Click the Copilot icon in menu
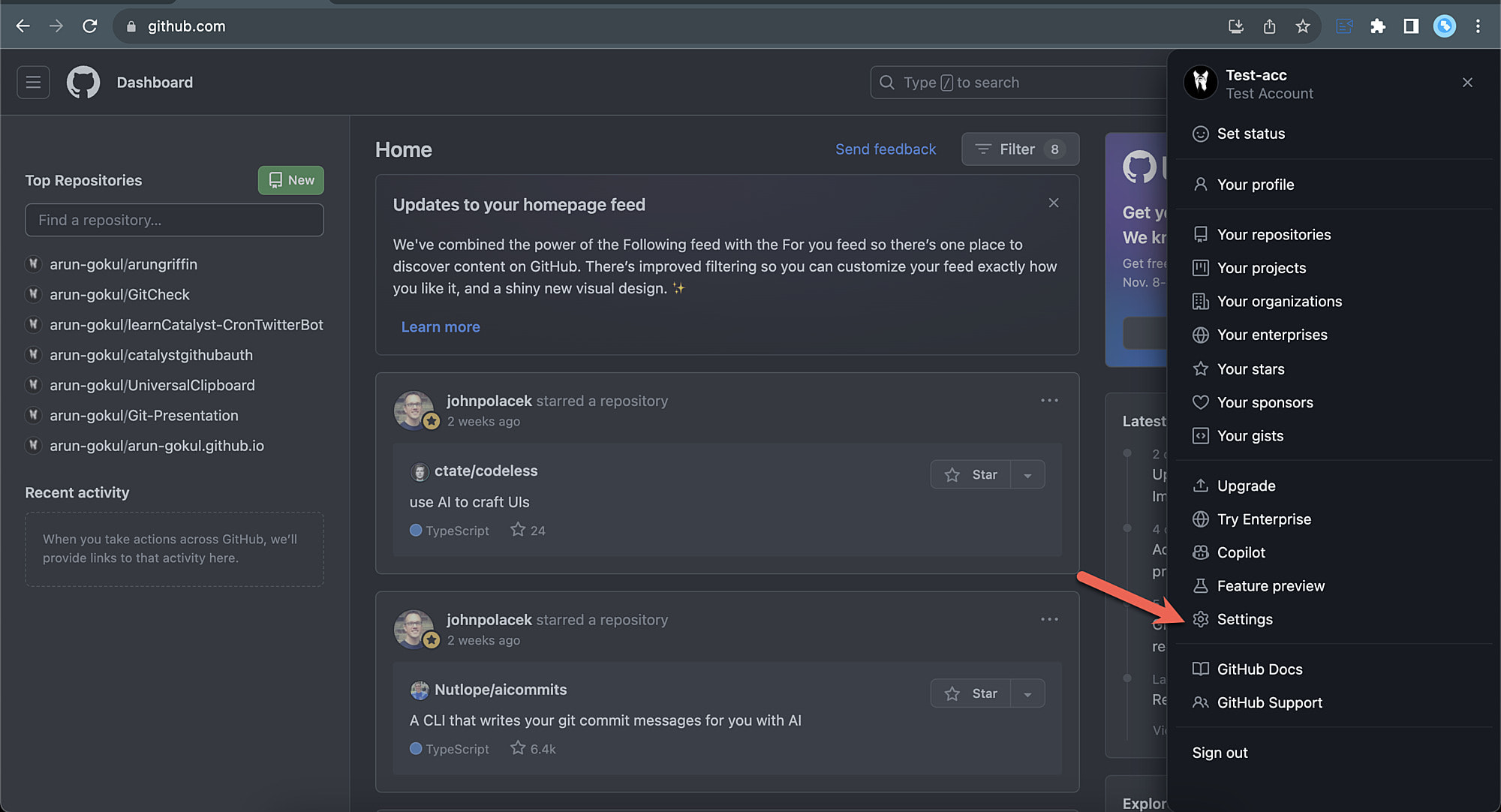The image size is (1501, 812). click(1199, 552)
